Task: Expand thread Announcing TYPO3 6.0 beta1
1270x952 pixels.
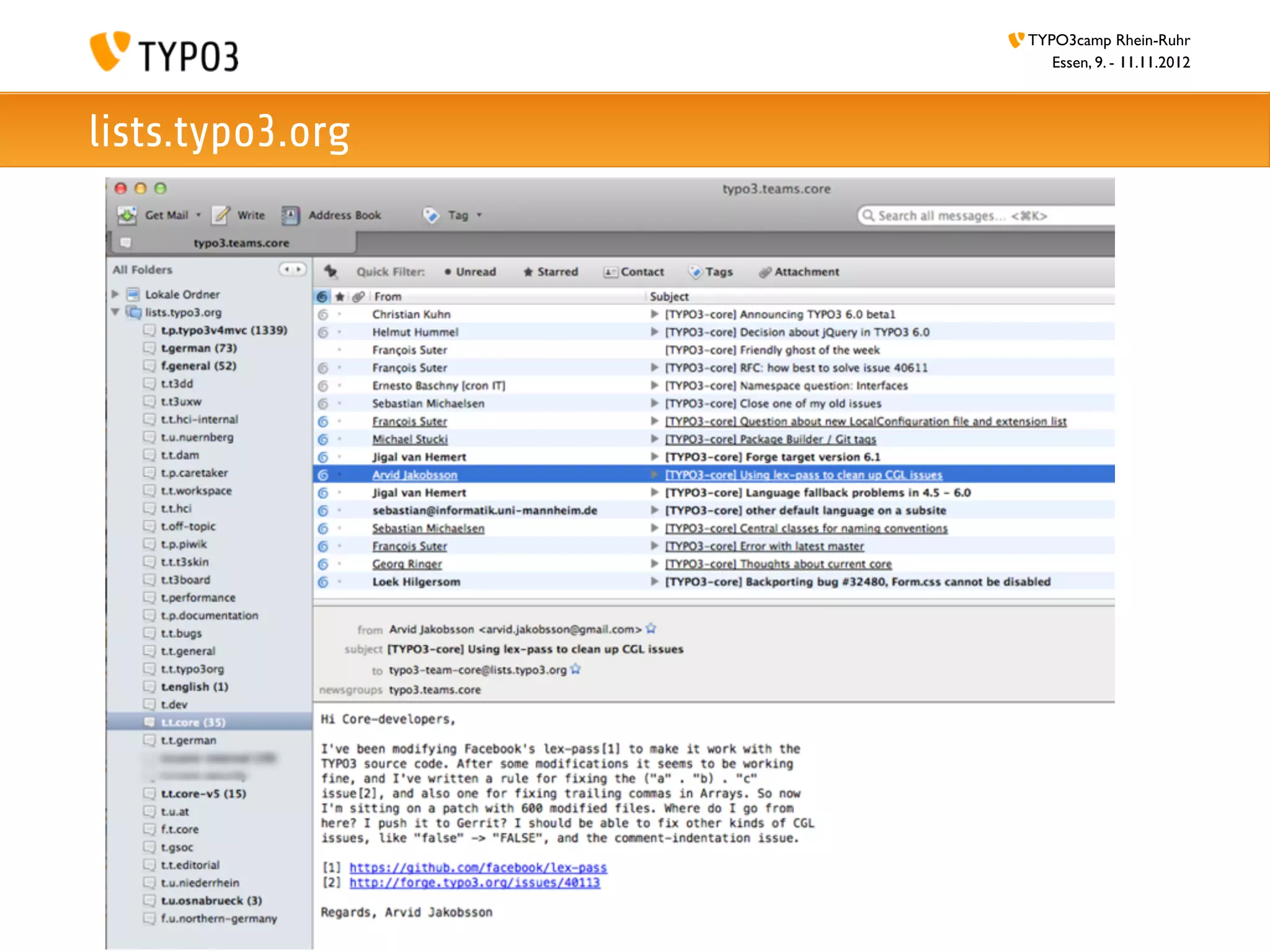Action: (x=654, y=314)
